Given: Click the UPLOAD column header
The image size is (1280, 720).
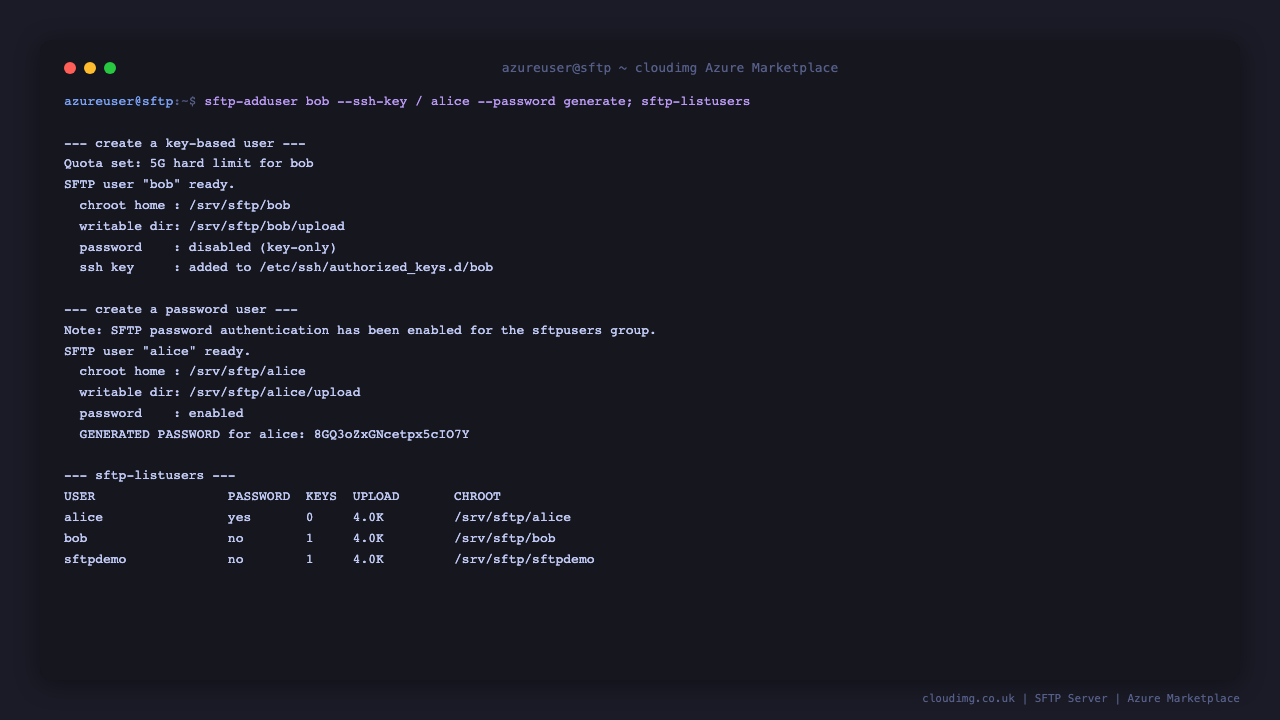Looking at the screenshot, I should click(376, 496).
